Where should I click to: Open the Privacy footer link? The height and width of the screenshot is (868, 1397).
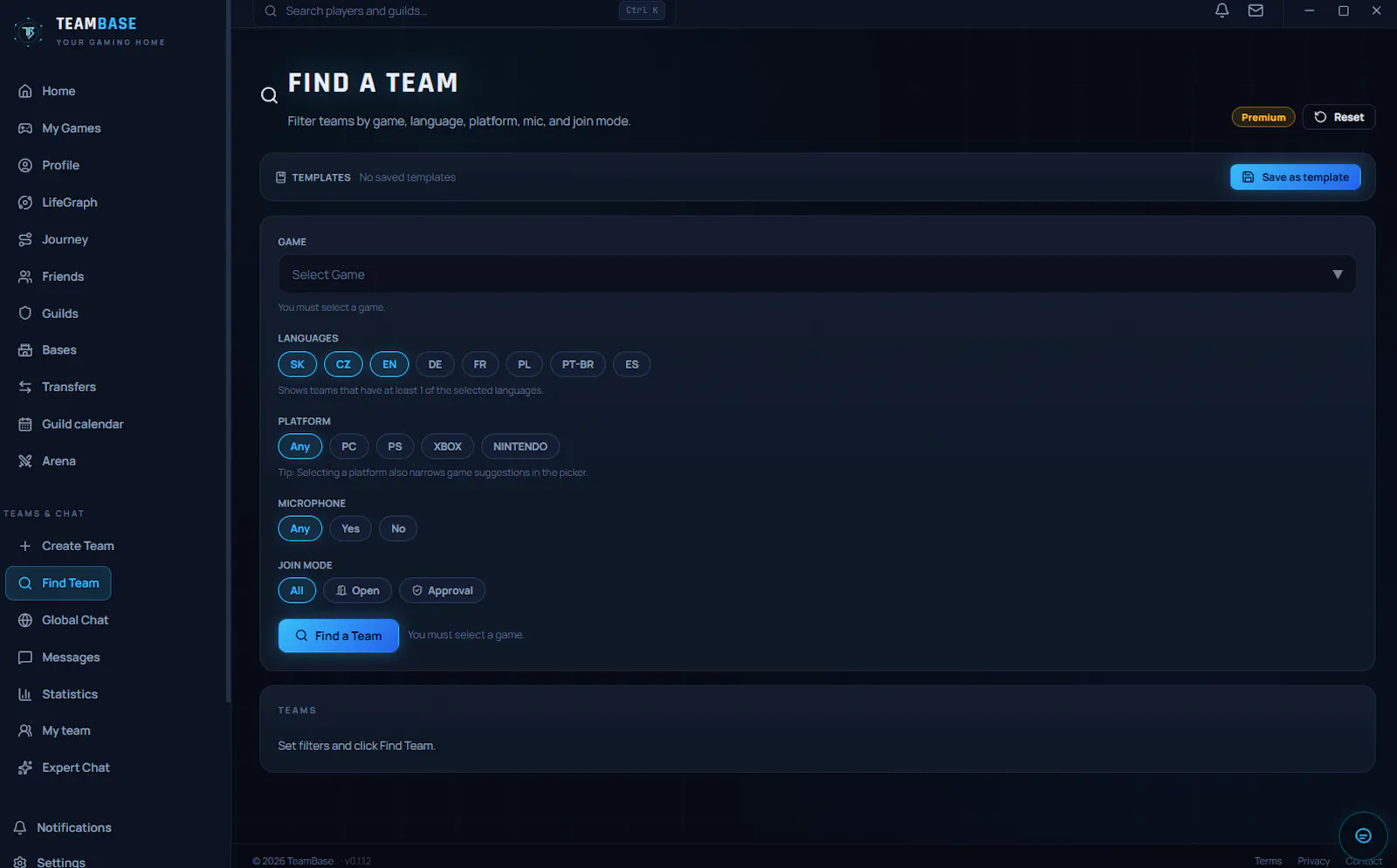pos(1313,861)
